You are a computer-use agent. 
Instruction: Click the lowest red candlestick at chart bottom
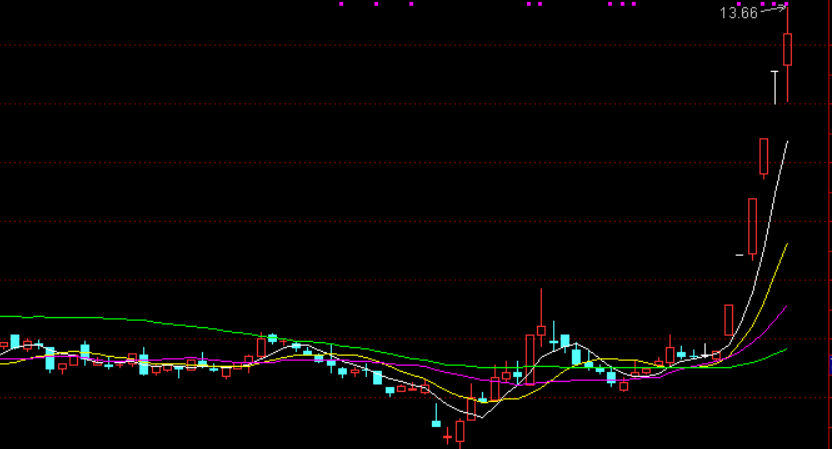tap(460, 432)
